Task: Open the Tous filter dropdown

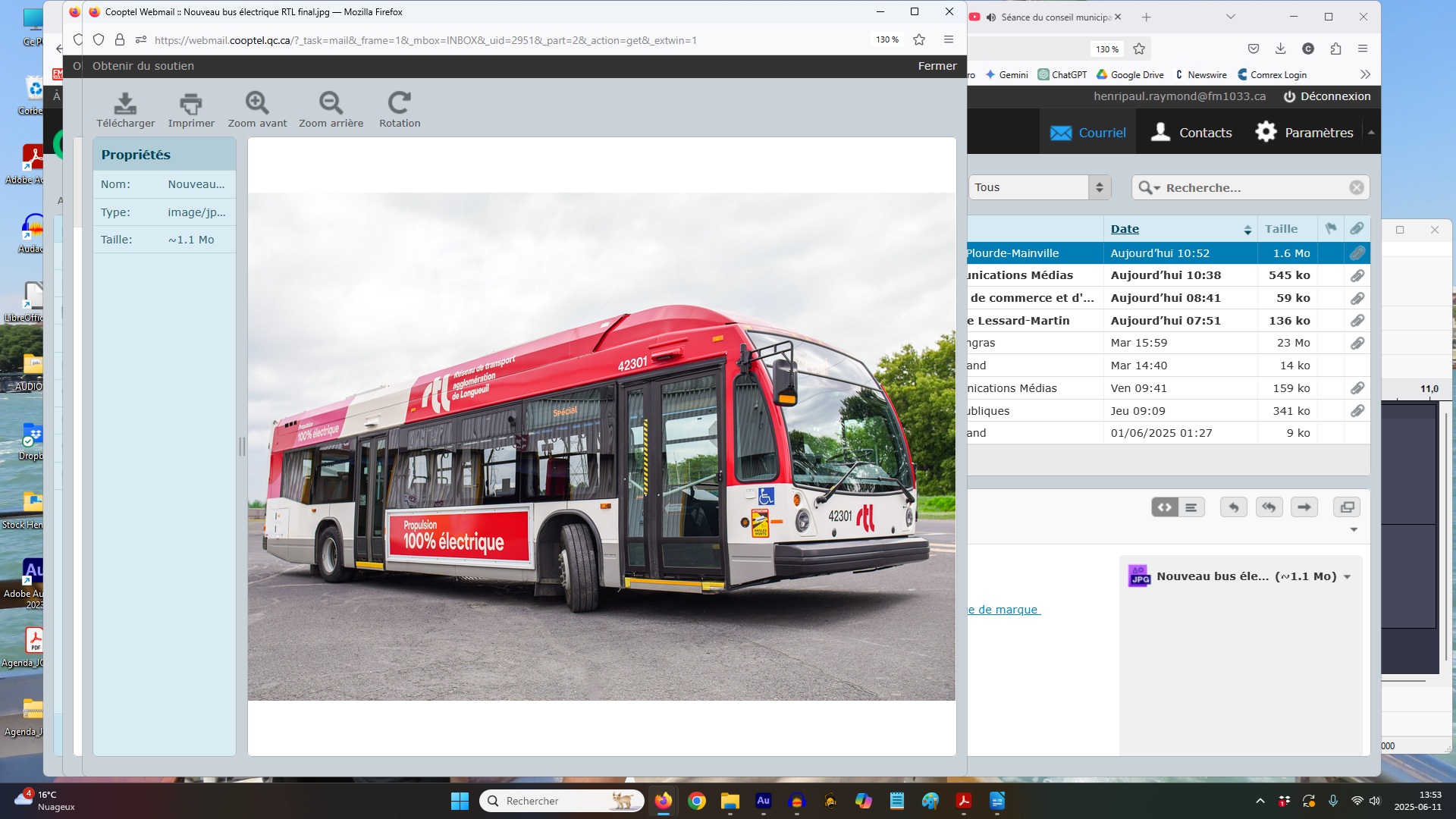Action: [x=1039, y=187]
